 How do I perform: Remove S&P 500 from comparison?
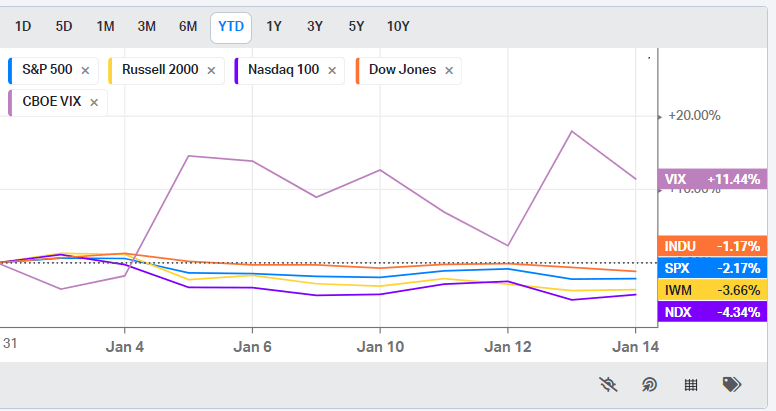click(x=85, y=70)
